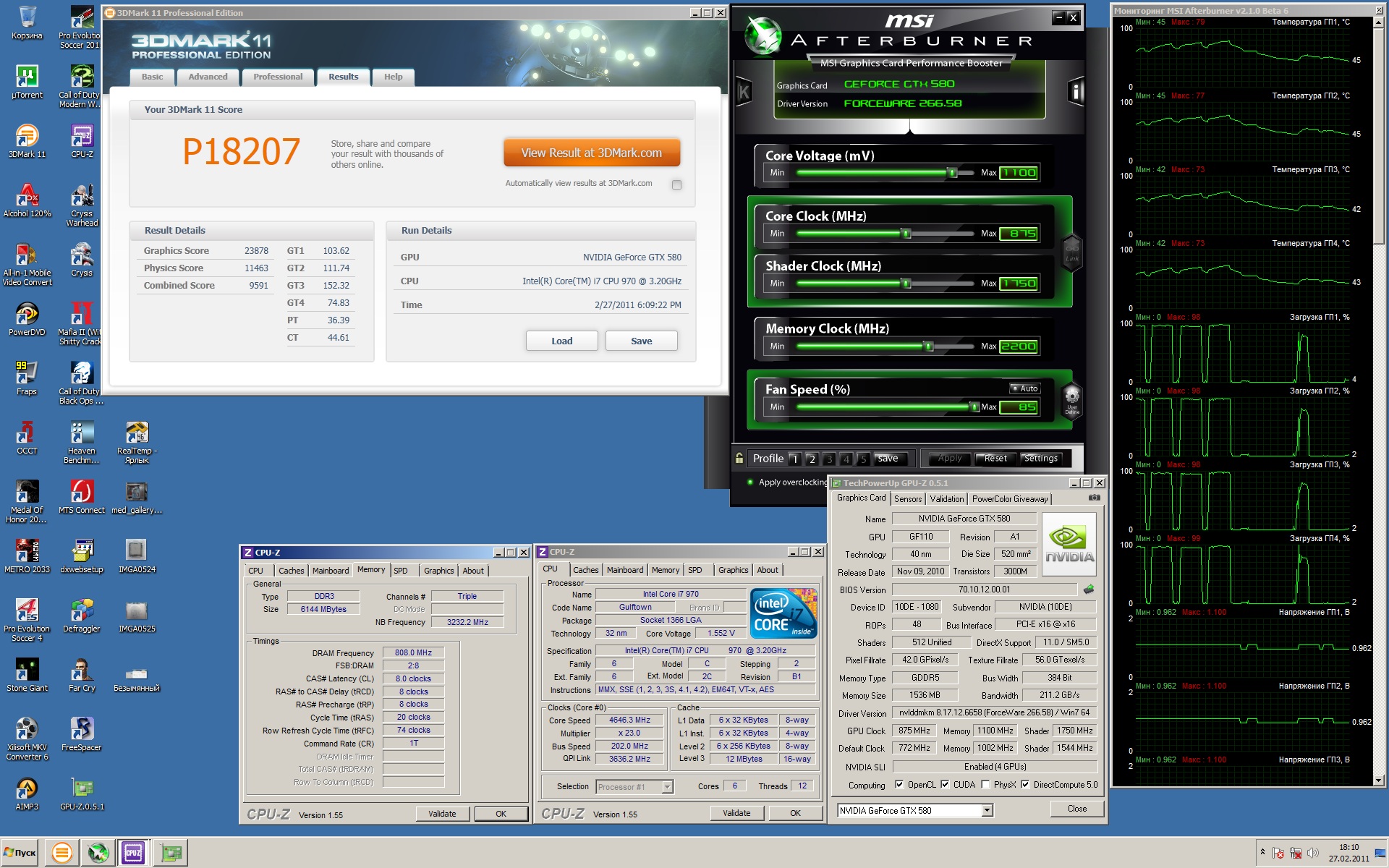Uncheck the OpenCL checkbox in GPU-Z
This screenshot has height=868, width=1389.
899,785
